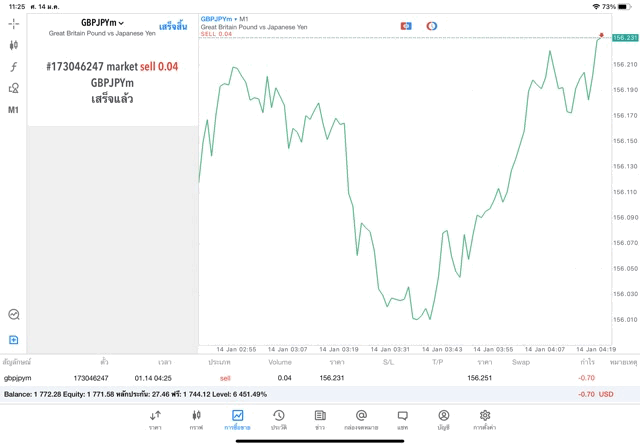Viewport: 640px width, 447px height.
Task: Click the T/P column header
Action: click(438, 362)
